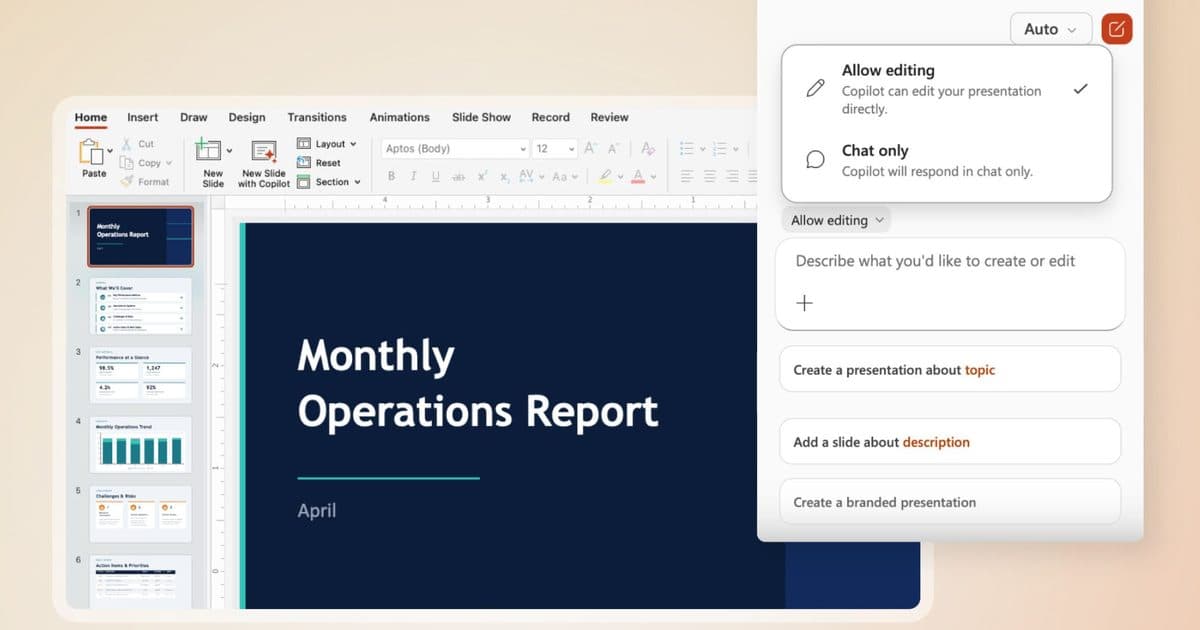This screenshot has height=630, width=1200.
Task: Open the Aptos (Body) font dropdown
Action: click(x=454, y=147)
